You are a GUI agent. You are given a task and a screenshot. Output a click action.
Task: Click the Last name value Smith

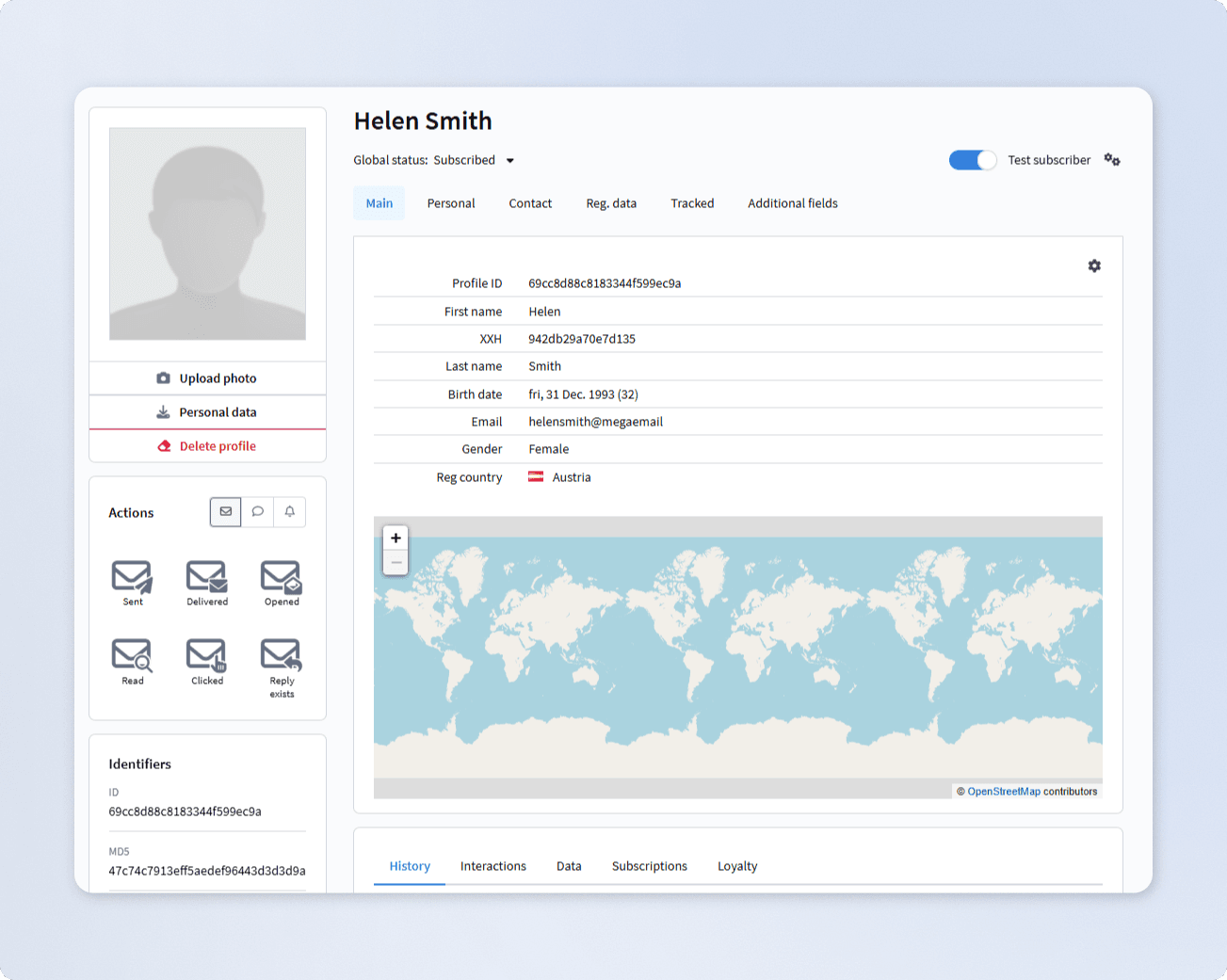pos(544,366)
